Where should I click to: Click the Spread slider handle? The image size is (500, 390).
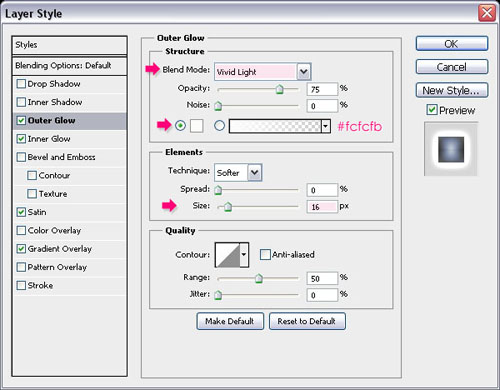(218, 190)
